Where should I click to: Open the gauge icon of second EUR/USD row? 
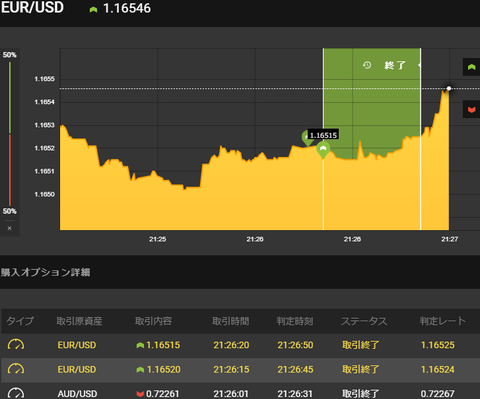[16, 369]
